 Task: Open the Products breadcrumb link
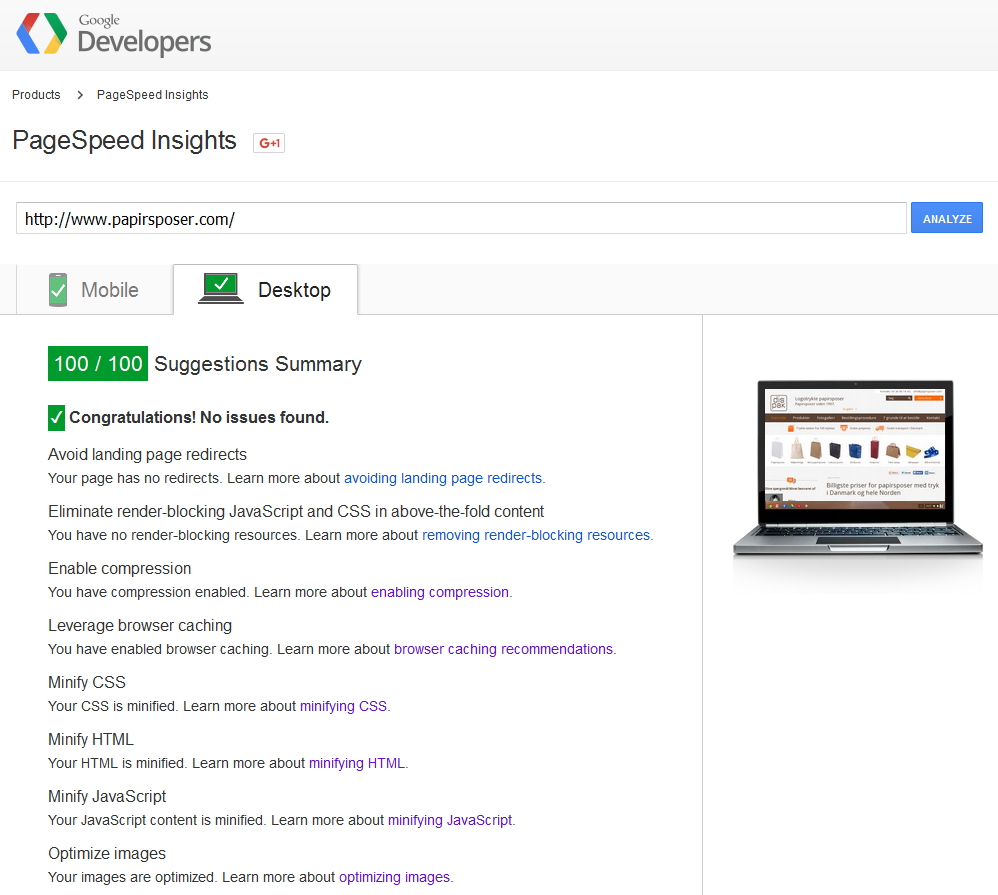click(x=36, y=95)
